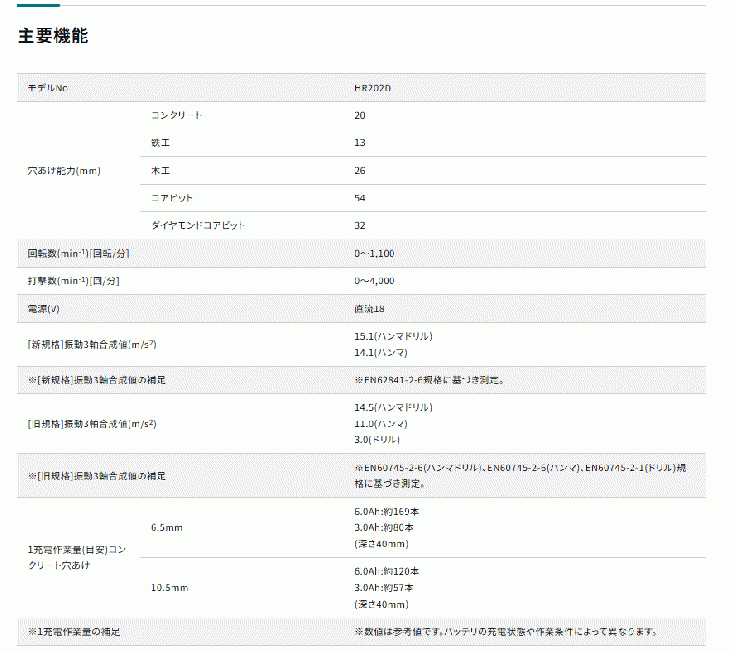This screenshot has width=730, height=652.
Task: Click the ダイヤモンドコアビット sub-label
Action: click(x=198, y=225)
